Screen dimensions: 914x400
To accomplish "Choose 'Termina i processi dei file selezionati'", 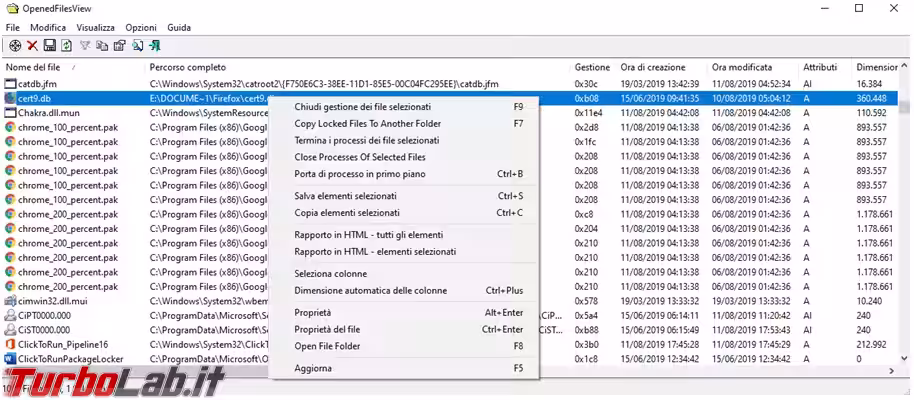I will pos(366,141).
